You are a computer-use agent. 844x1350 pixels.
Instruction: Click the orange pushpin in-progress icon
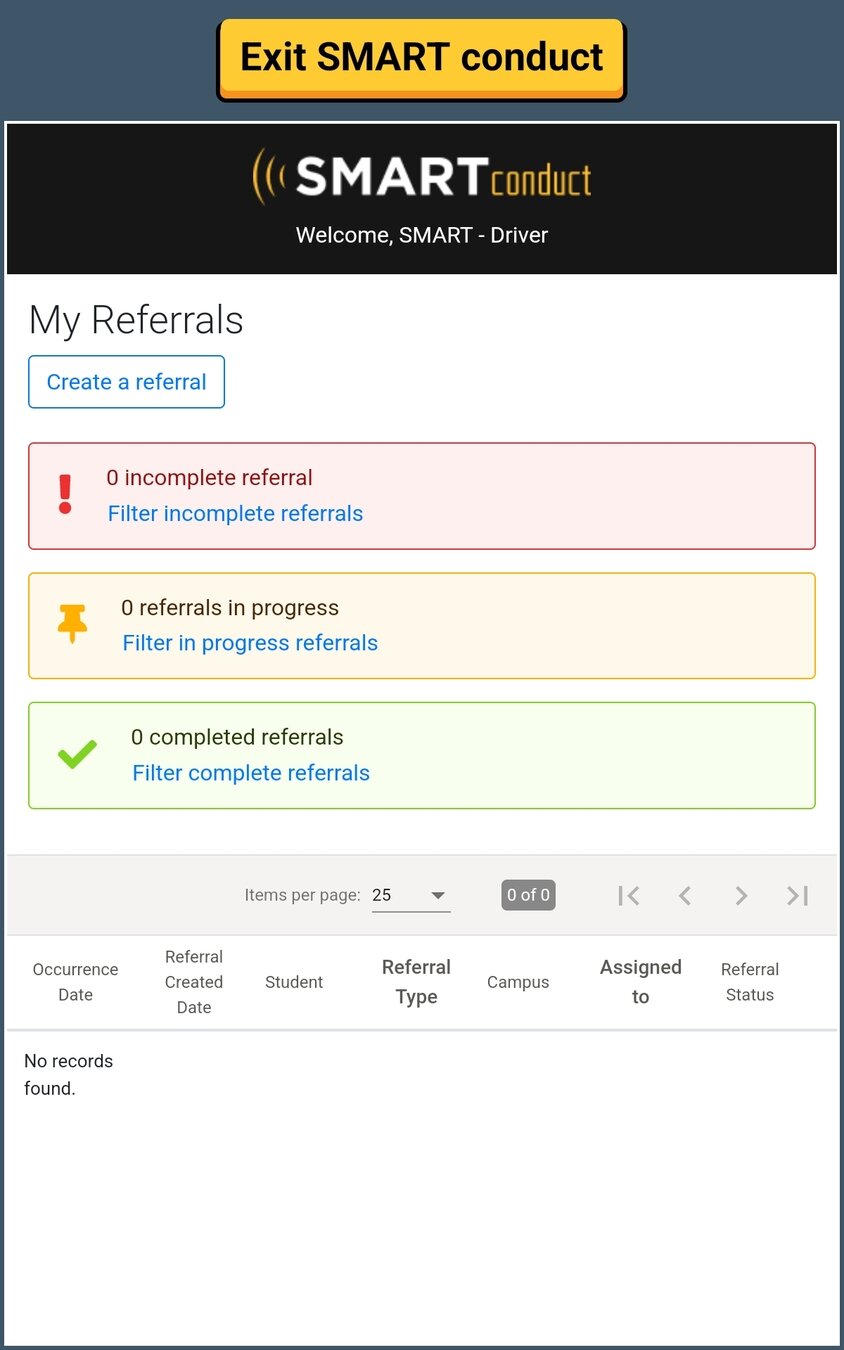[x=72, y=624]
